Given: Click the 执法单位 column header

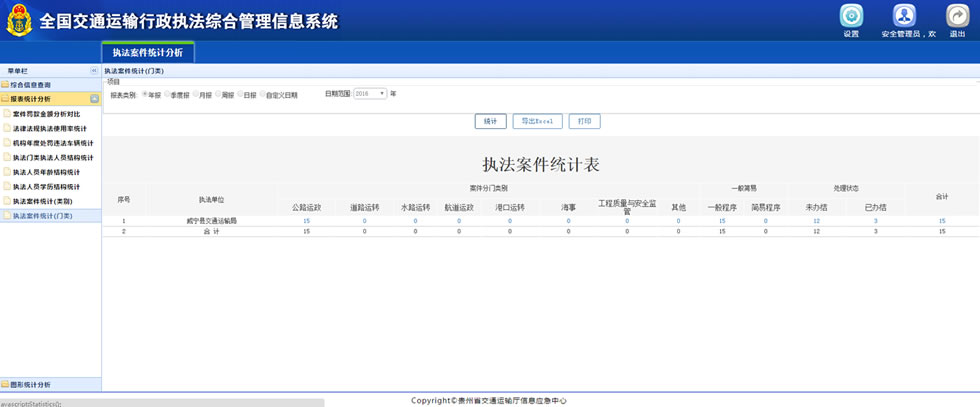Looking at the screenshot, I should [211, 199].
